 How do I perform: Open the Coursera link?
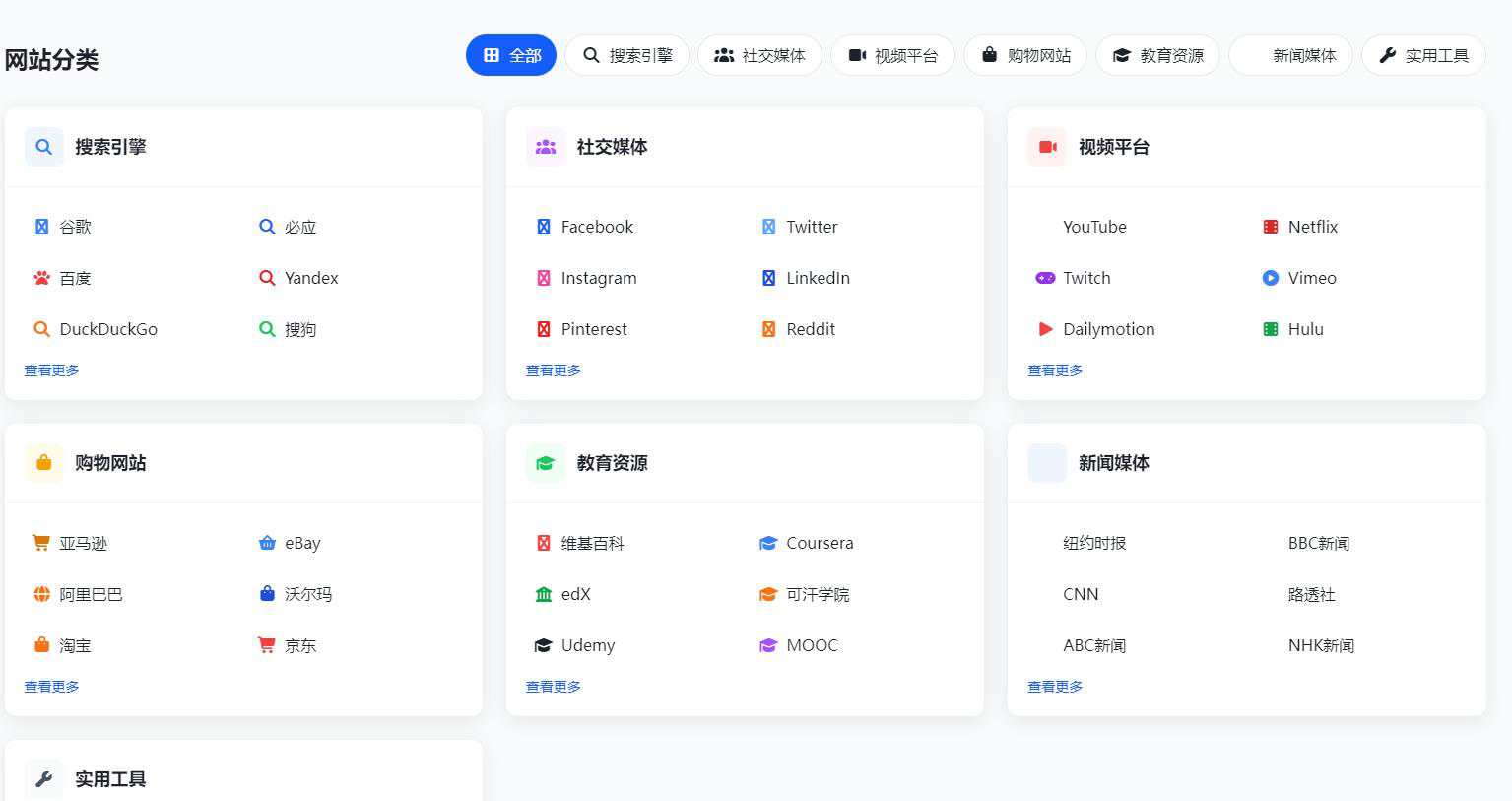tap(820, 543)
